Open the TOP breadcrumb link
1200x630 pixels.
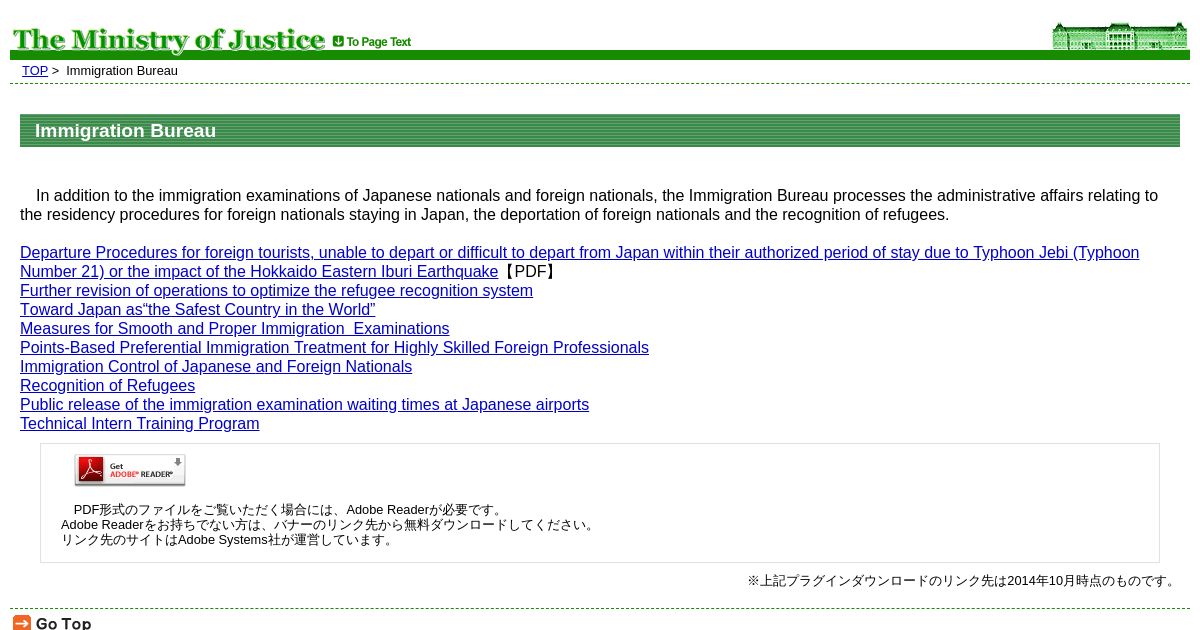(35, 71)
